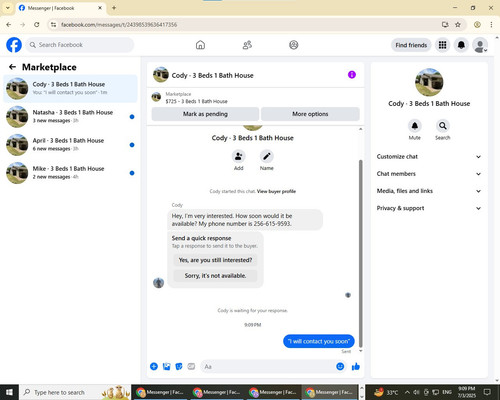Open the Windows notification center icon

[x=487, y=392]
